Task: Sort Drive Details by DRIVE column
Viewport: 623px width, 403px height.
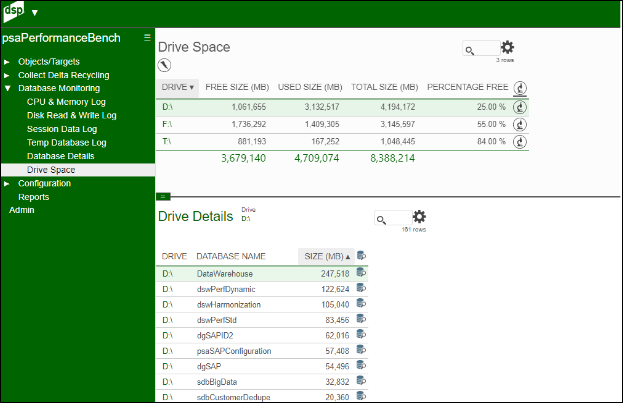Action: [174, 256]
